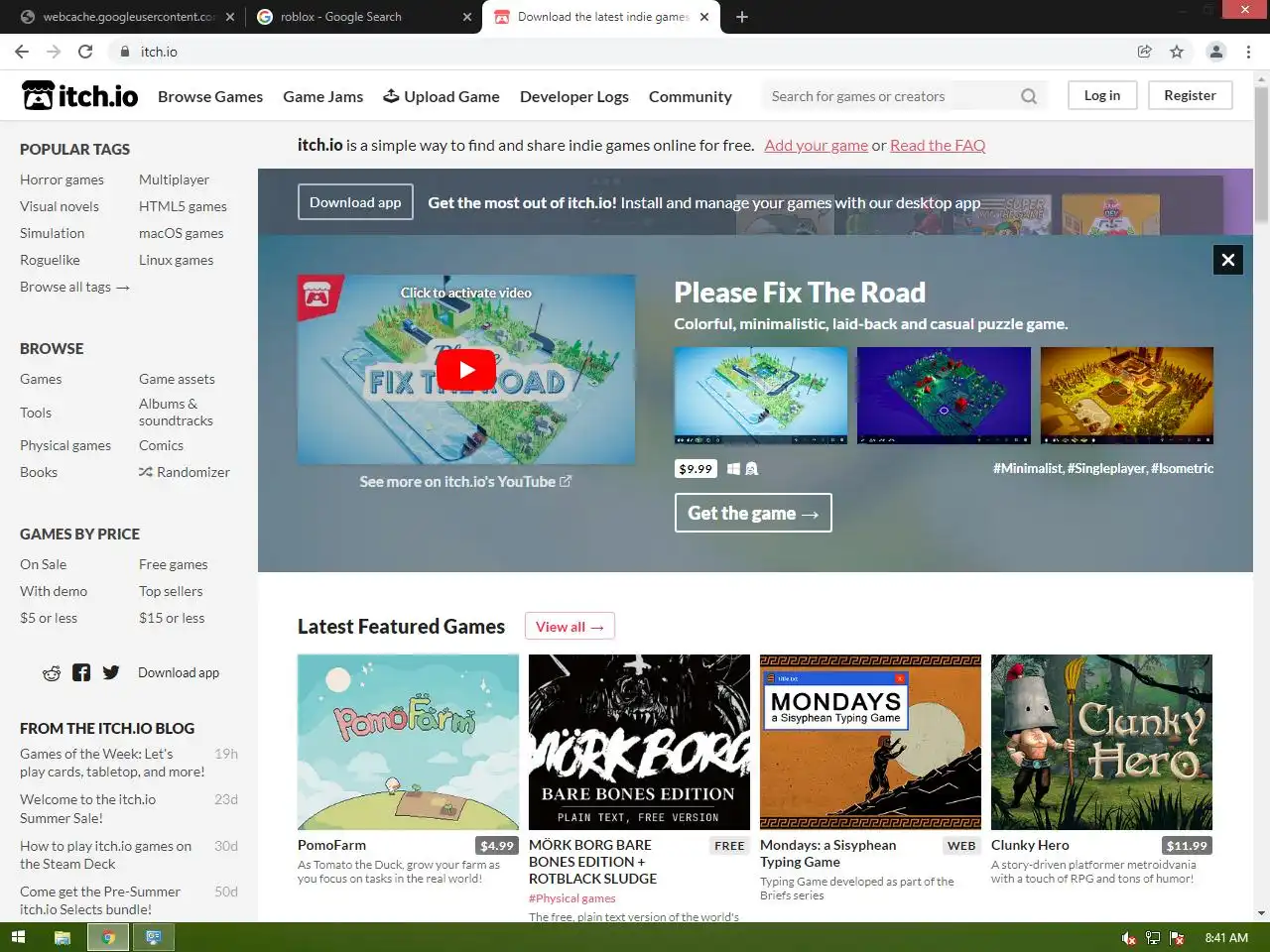Play the YouTube video
Viewport: 1270px width, 952px height.
(x=466, y=370)
